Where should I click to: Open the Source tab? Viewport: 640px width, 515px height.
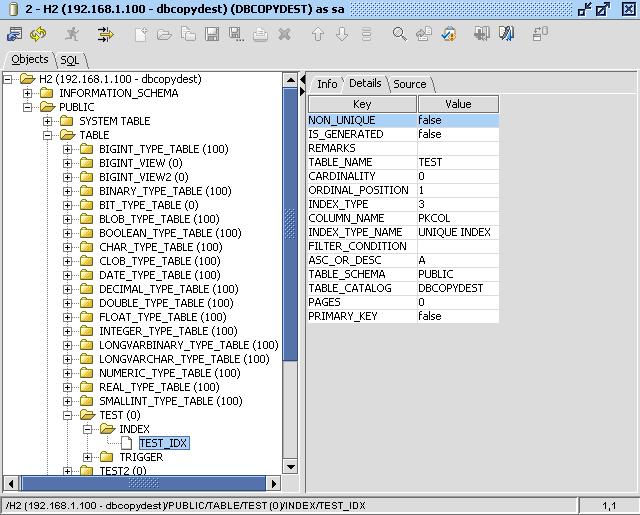point(409,84)
